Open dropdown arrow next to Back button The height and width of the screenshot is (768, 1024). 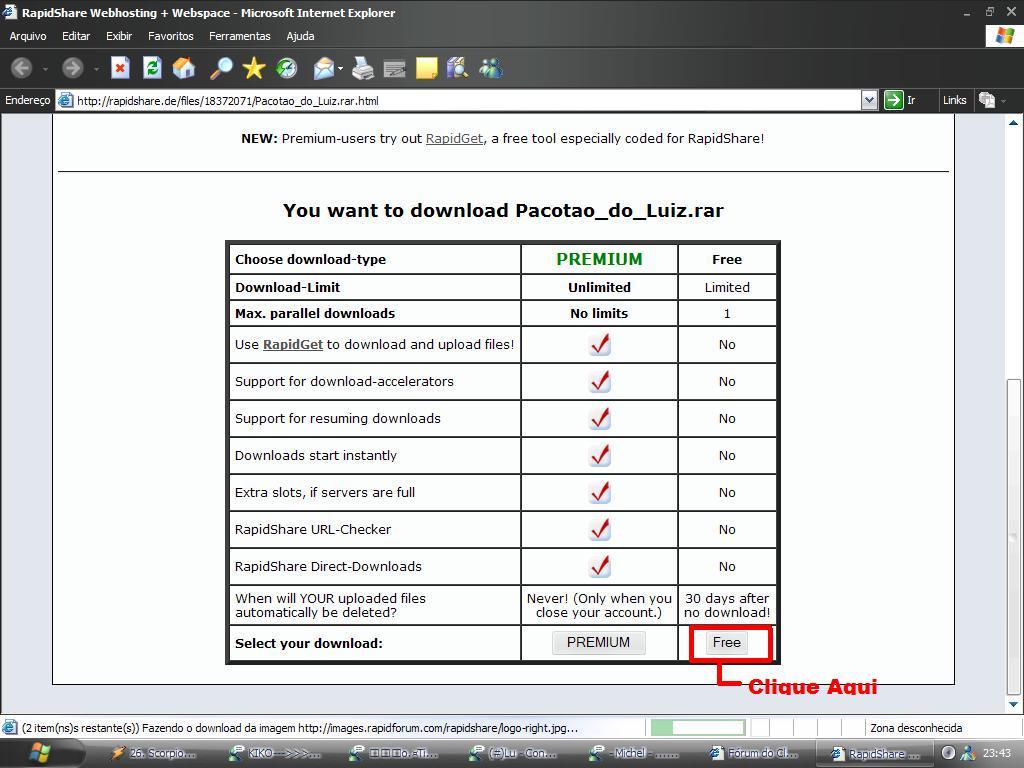click(x=44, y=69)
